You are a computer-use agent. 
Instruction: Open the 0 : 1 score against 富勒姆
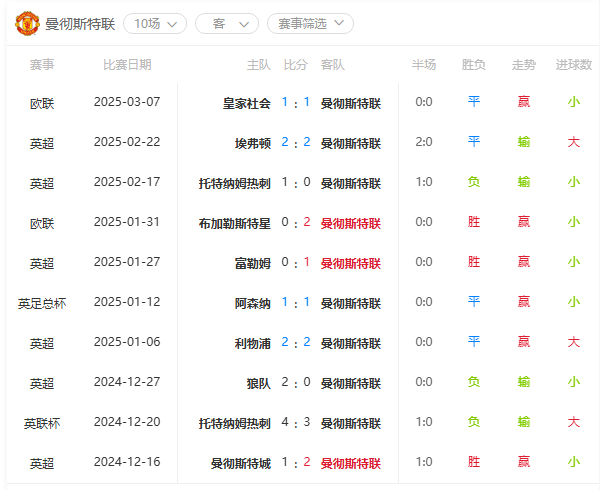(296, 262)
